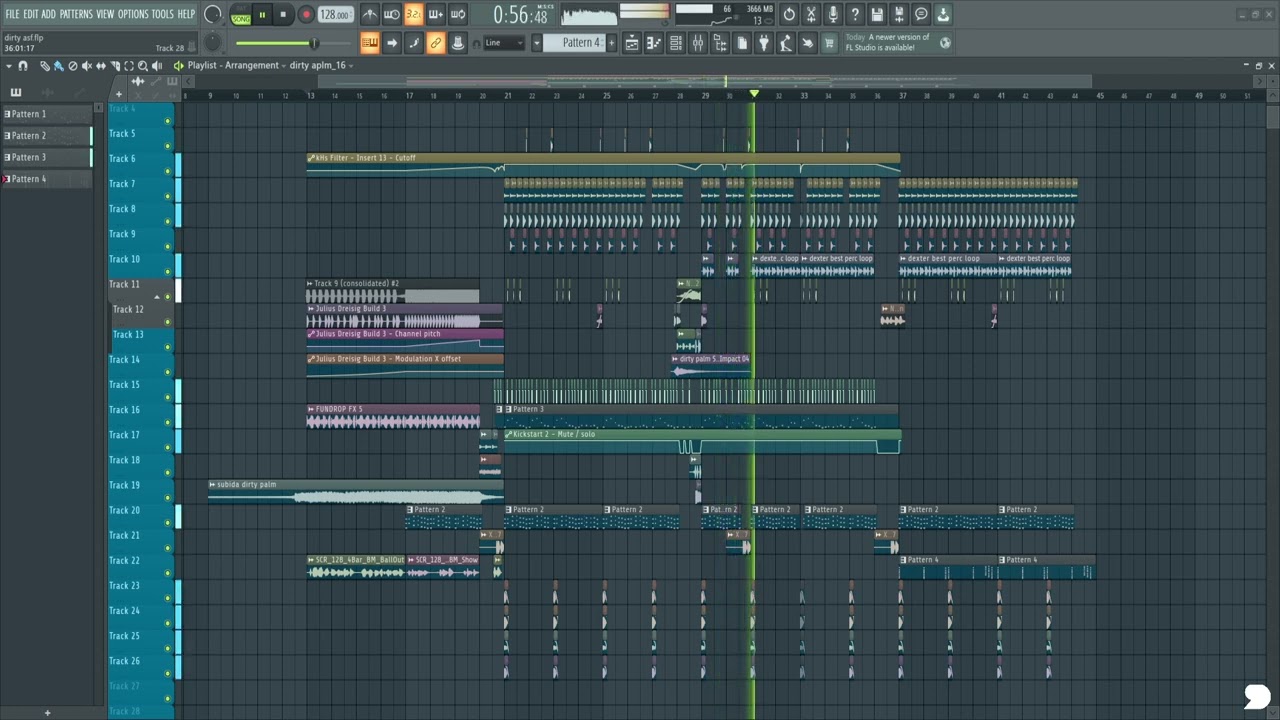Open the chat support bubble icon
The height and width of the screenshot is (720, 1280).
(921, 14)
